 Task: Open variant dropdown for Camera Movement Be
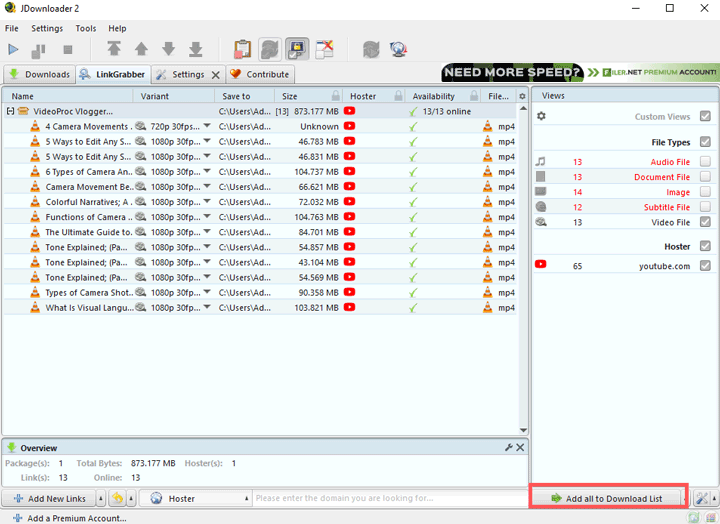[207, 186]
